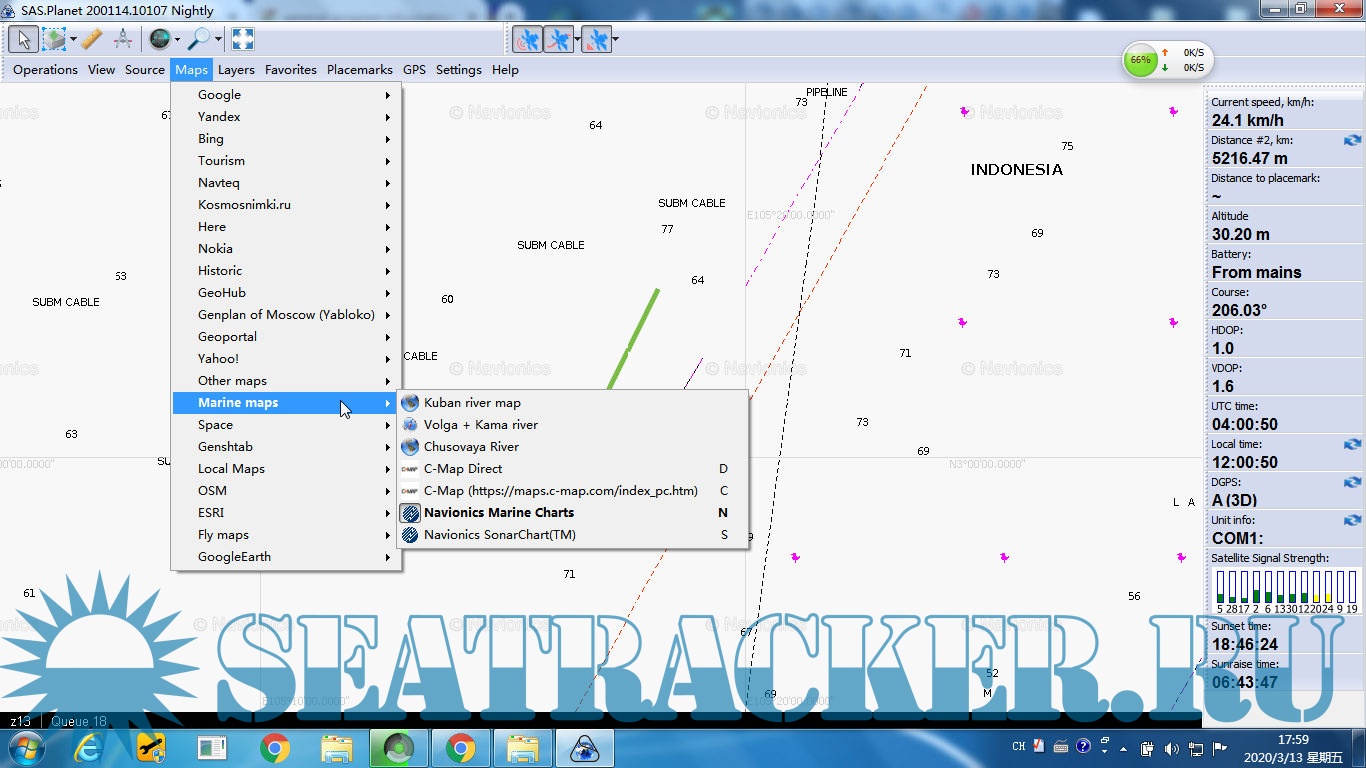Click the magnifying glass go-to icon
The width and height of the screenshot is (1366, 768).
[x=199, y=40]
